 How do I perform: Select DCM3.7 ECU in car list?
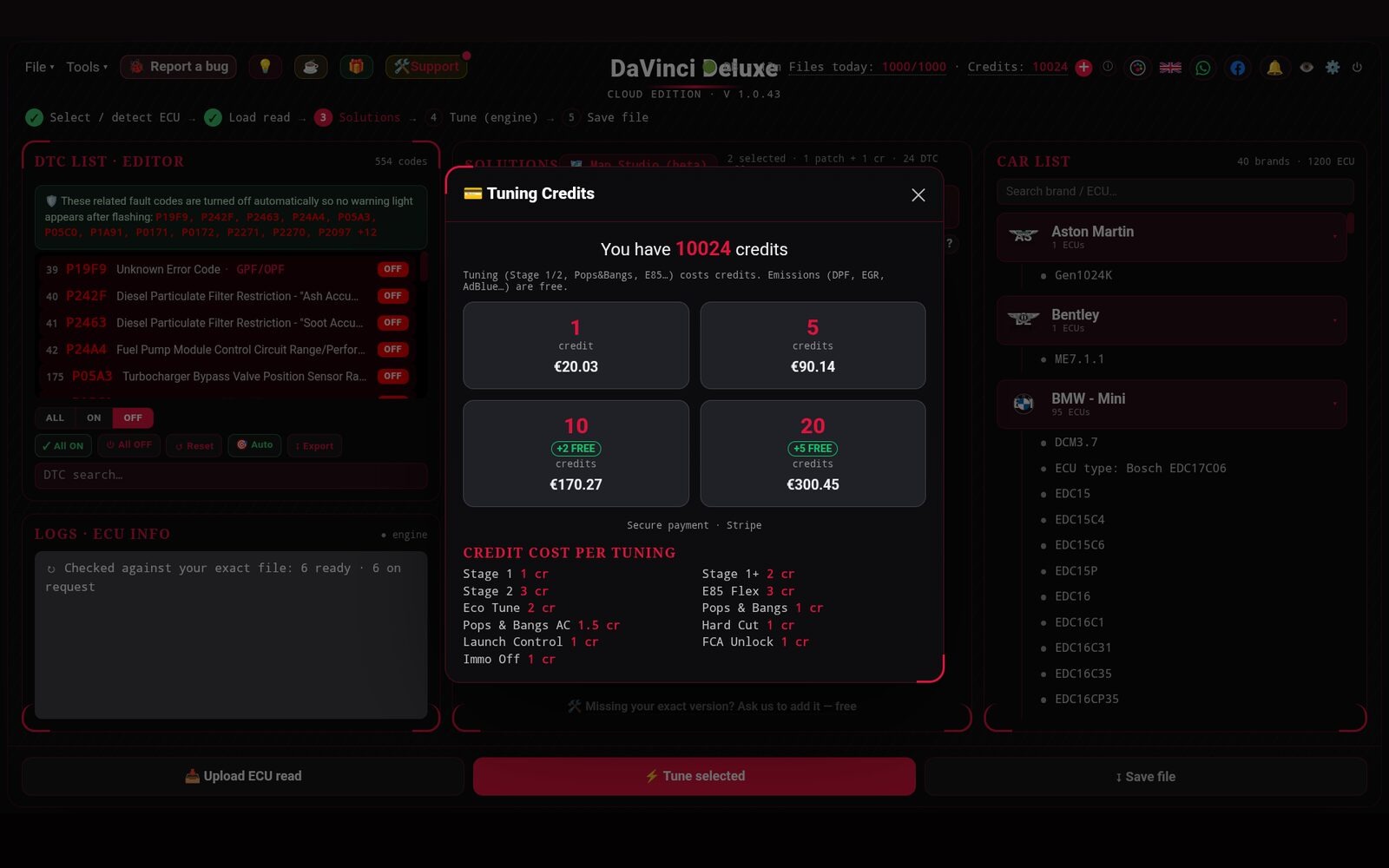tap(1076, 443)
